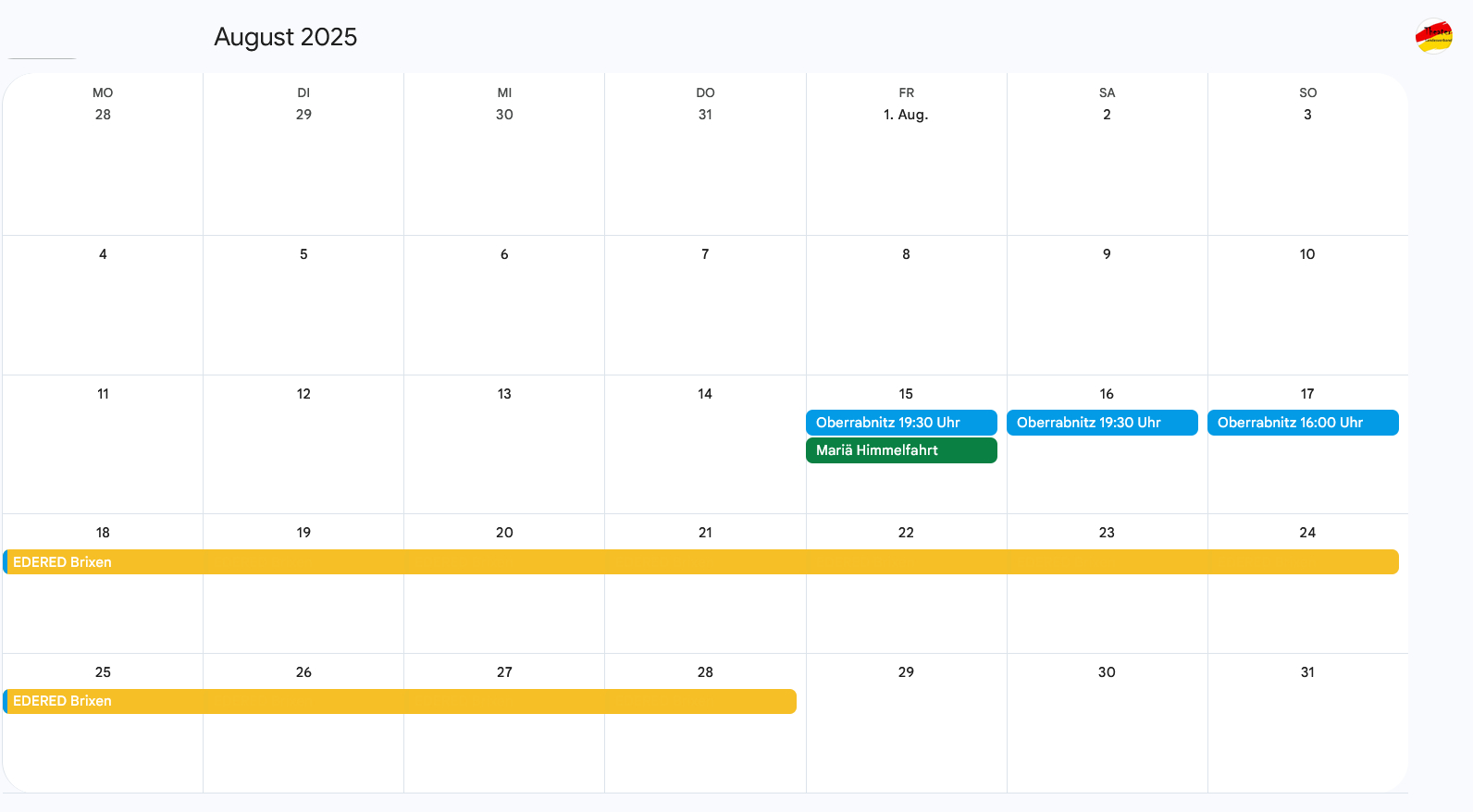Click the MI weekday header
The height and width of the screenshot is (812, 1473).
(x=504, y=92)
